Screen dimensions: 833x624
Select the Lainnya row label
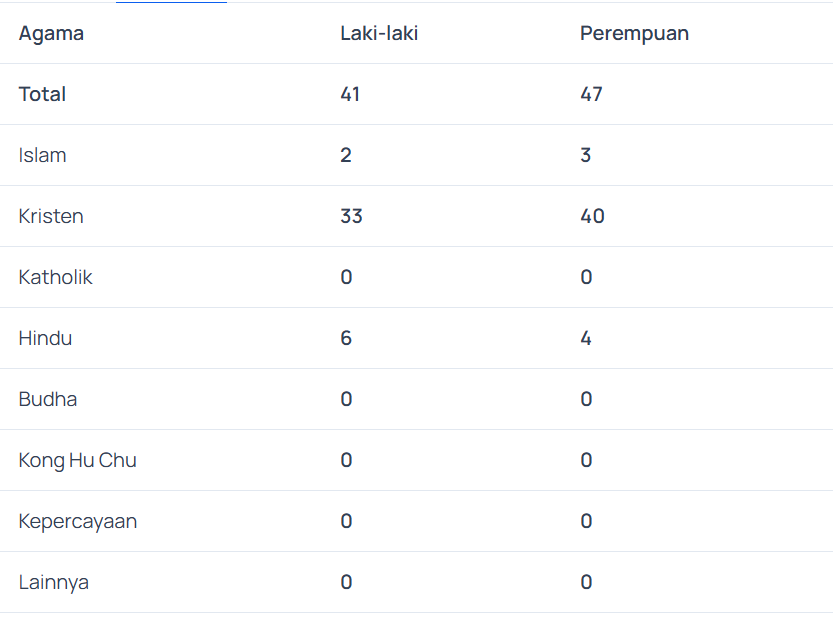coord(53,582)
